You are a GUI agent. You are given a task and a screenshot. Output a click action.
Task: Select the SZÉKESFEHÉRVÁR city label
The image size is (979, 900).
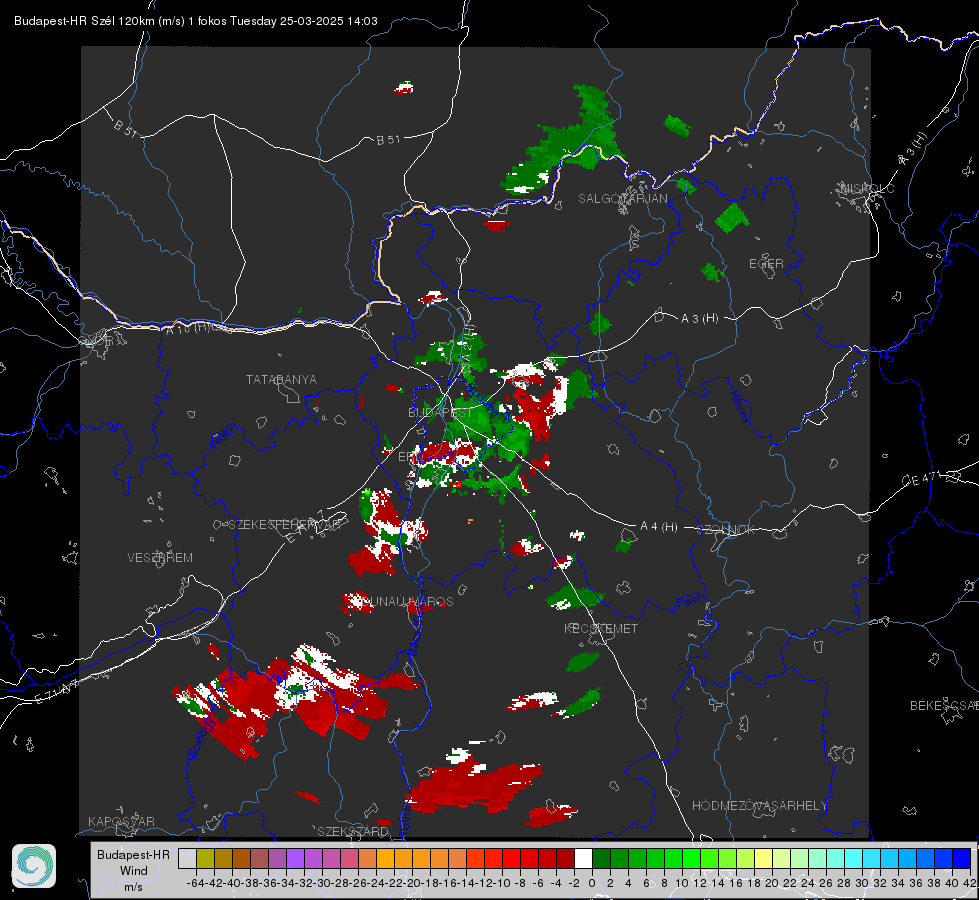[x=287, y=525]
